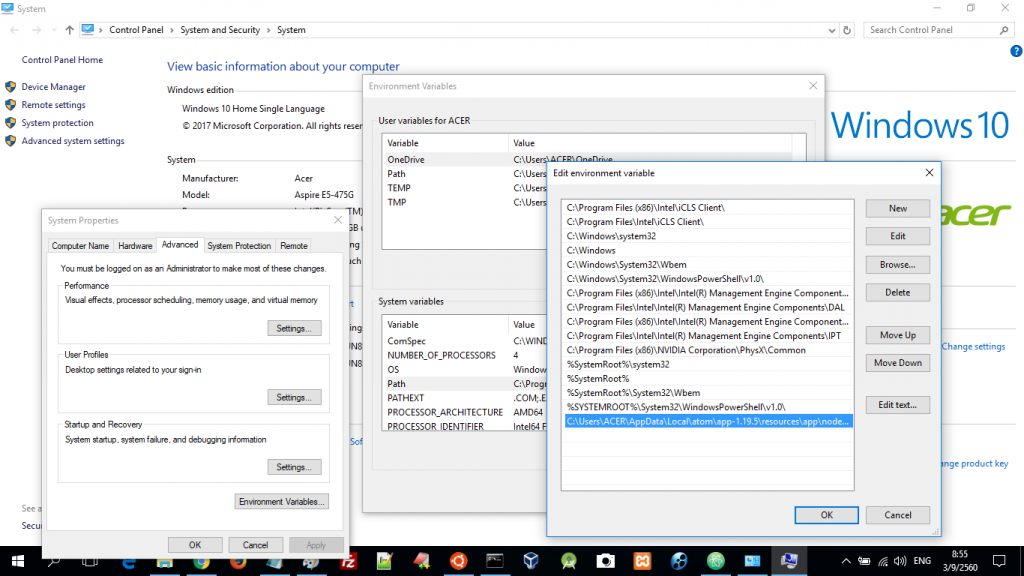This screenshot has height=576, width=1024.
Task: Open Command Prompt from the taskbar
Action: pyautogui.click(x=495, y=561)
